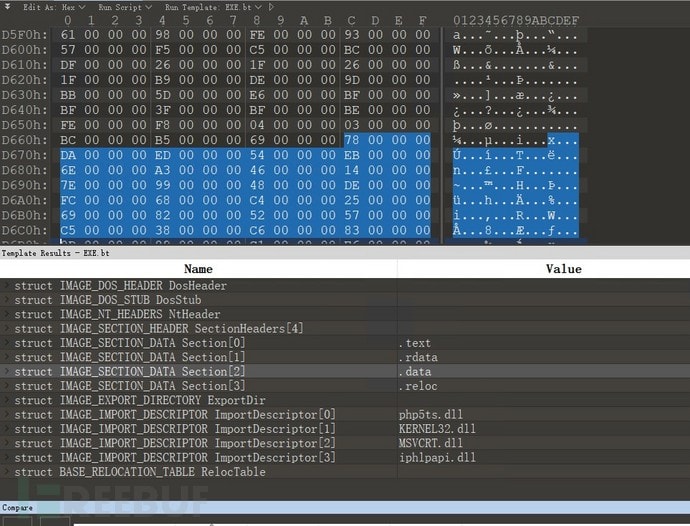Image resolution: width=690 pixels, height=526 pixels.
Task: Click the Name column header
Action: point(198,269)
